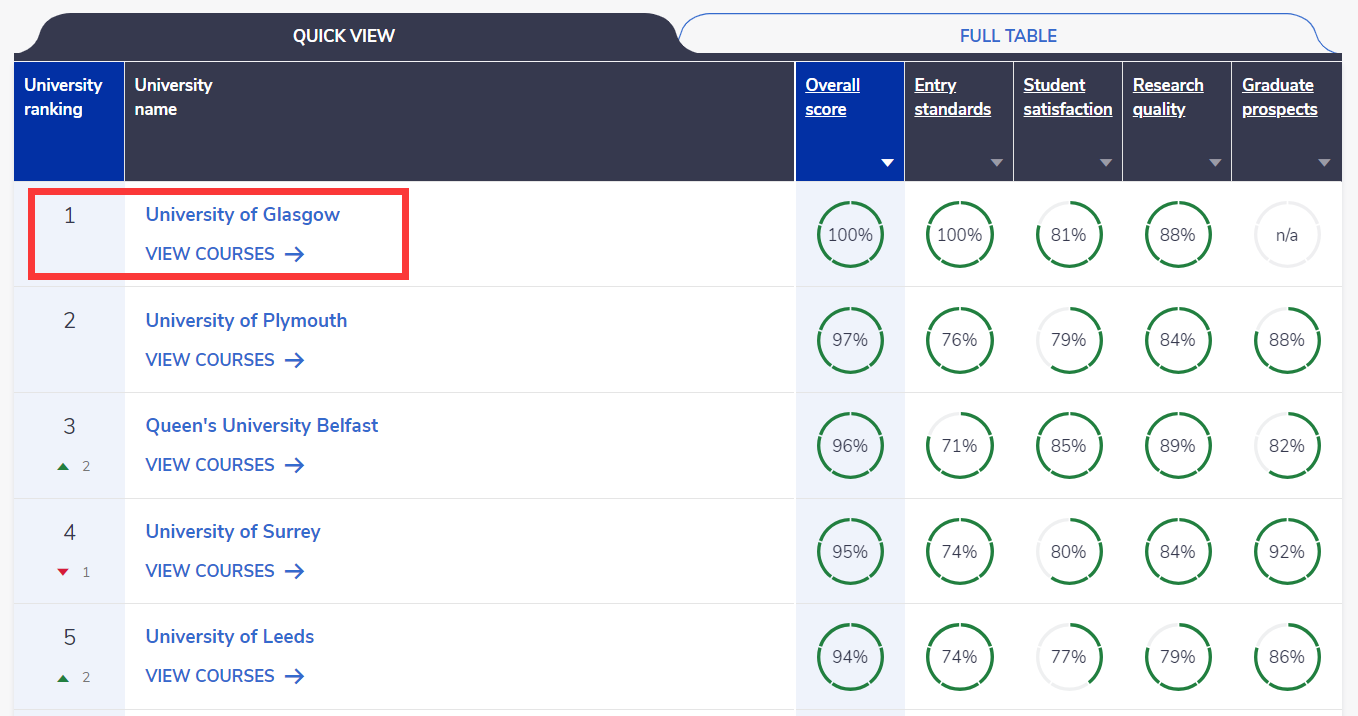Click green up arrow under rank 3
The image size is (1358, 716).
pos(63,466)
